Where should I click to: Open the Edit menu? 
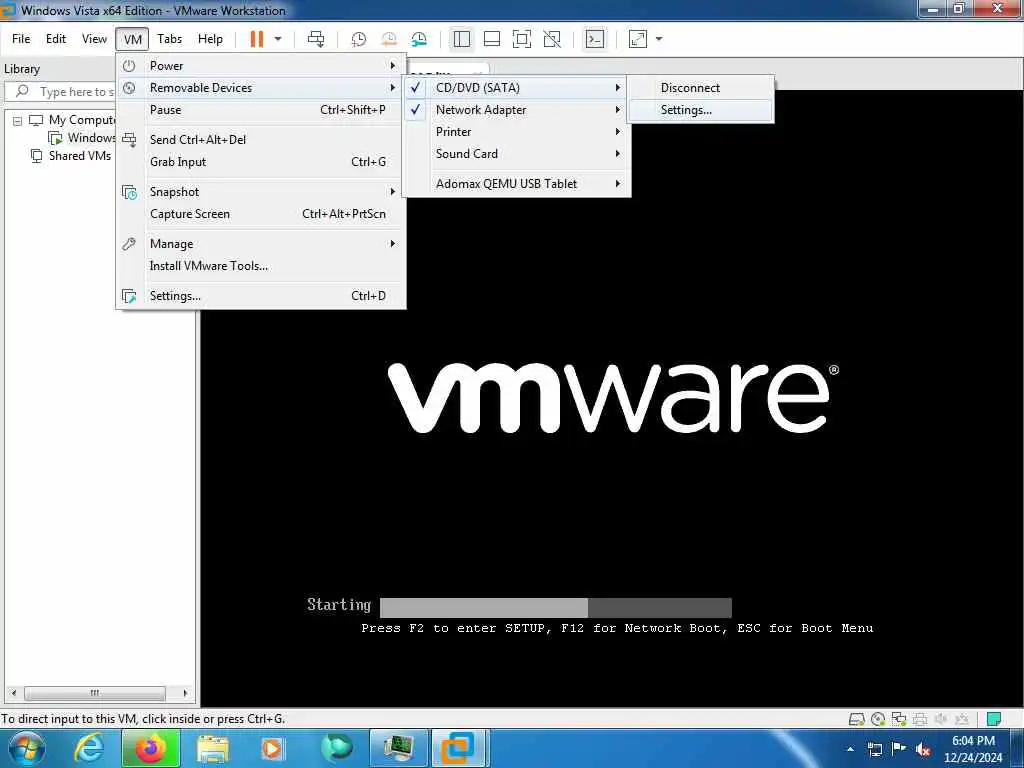pyautogui.click(x=56, y=39)
